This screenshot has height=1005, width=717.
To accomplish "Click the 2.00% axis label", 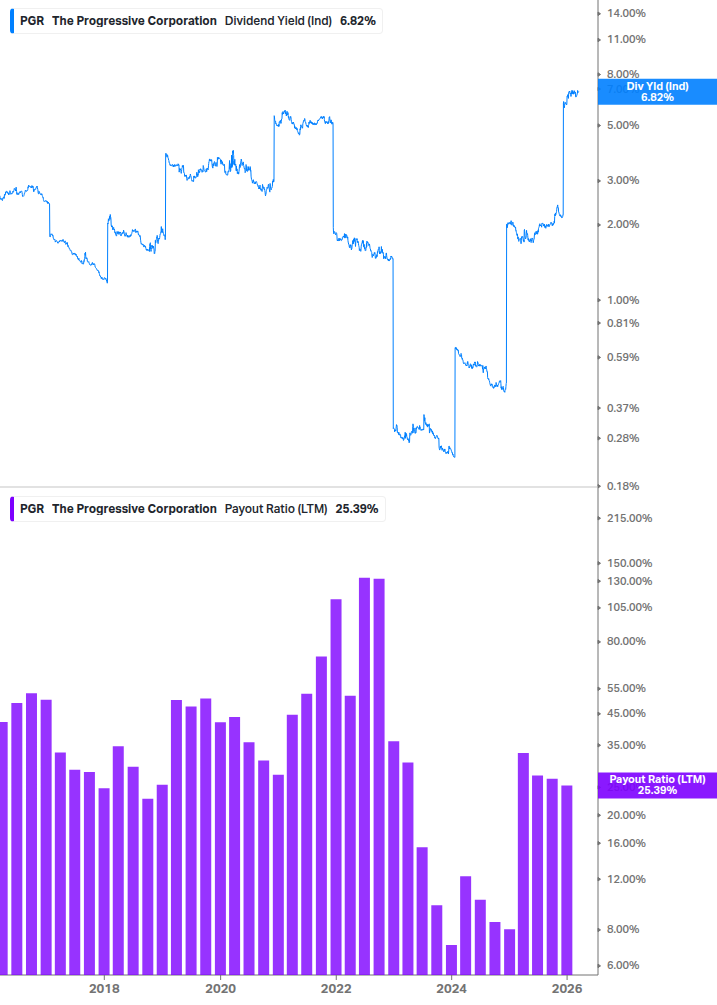I will pos(623,225).
